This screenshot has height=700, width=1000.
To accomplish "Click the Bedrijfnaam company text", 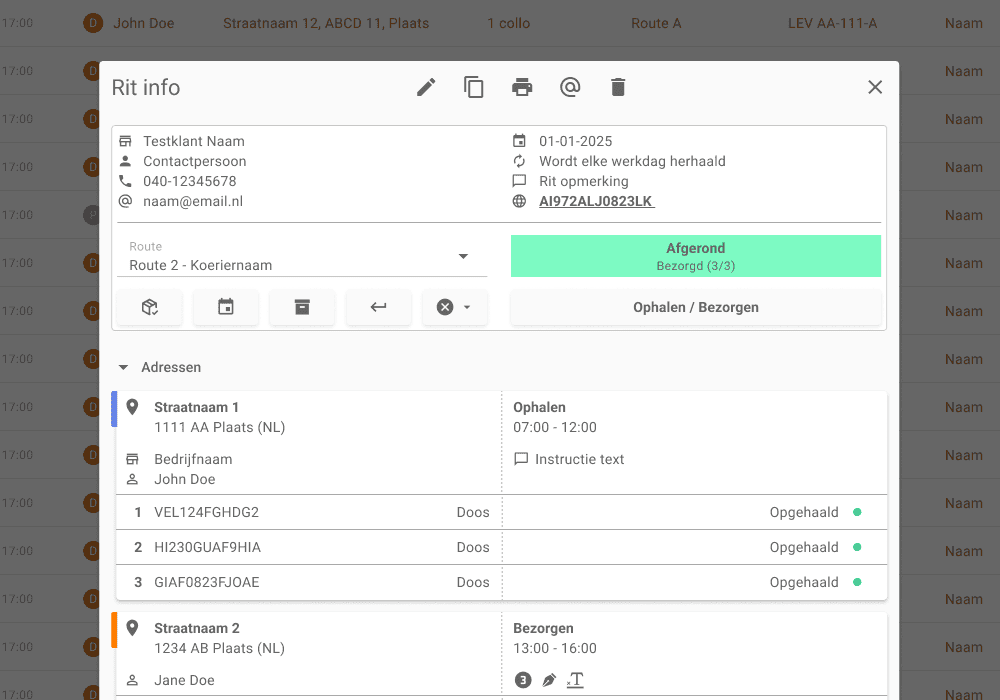I will click(193, 459).
